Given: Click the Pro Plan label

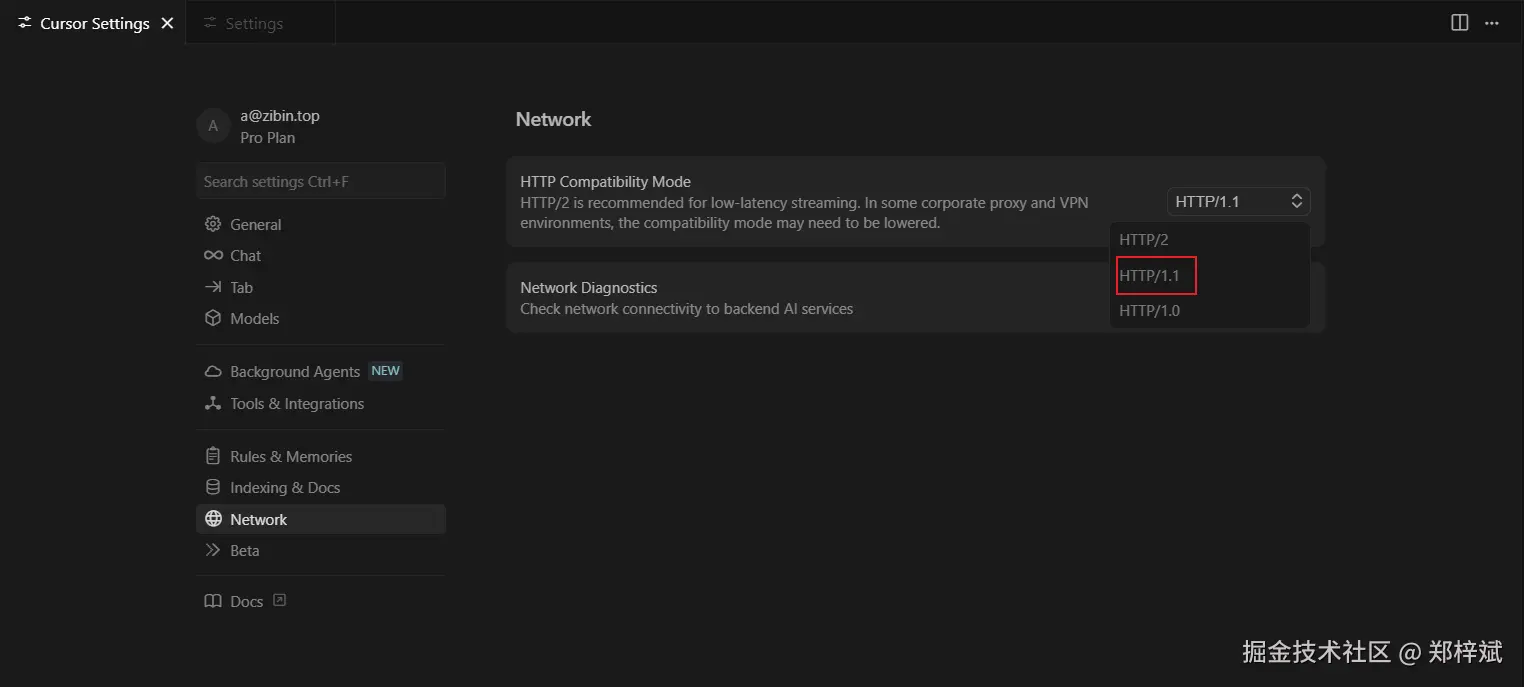Looking at the screenshot, I should 267,137.
